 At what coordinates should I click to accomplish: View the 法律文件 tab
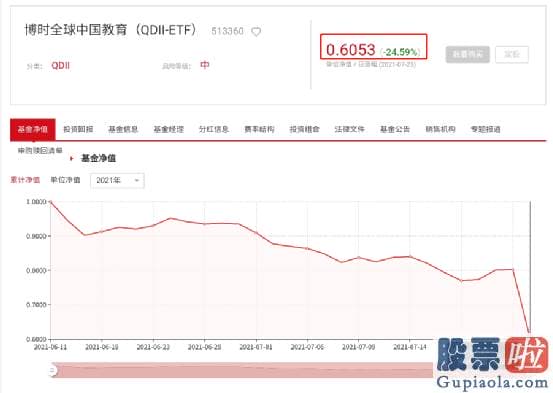point(350,129)
